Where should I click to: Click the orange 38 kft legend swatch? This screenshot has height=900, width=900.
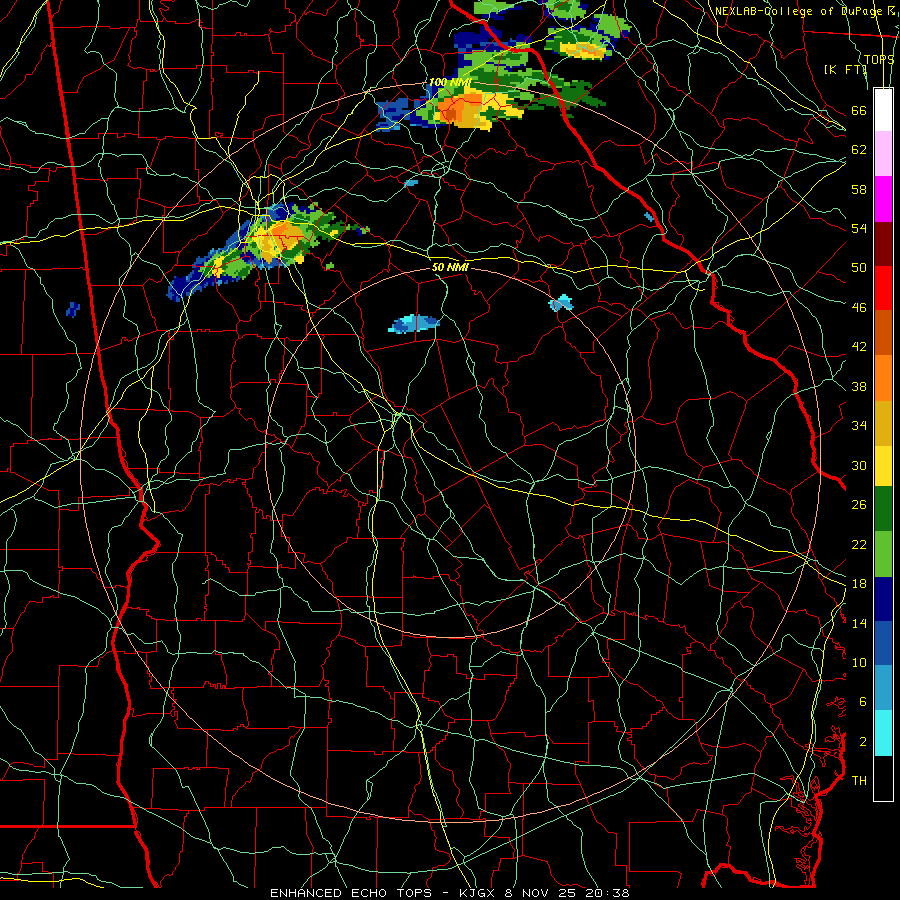click(x=883, y=378)
